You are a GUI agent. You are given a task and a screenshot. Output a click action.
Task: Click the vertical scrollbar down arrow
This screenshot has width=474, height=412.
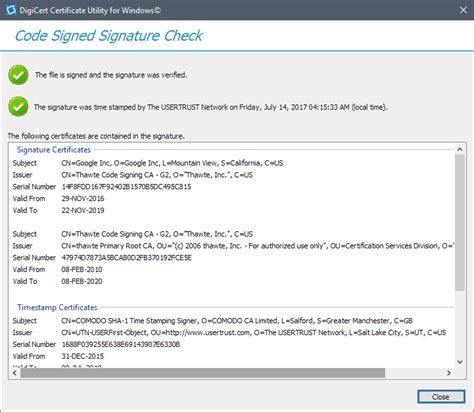460,362
